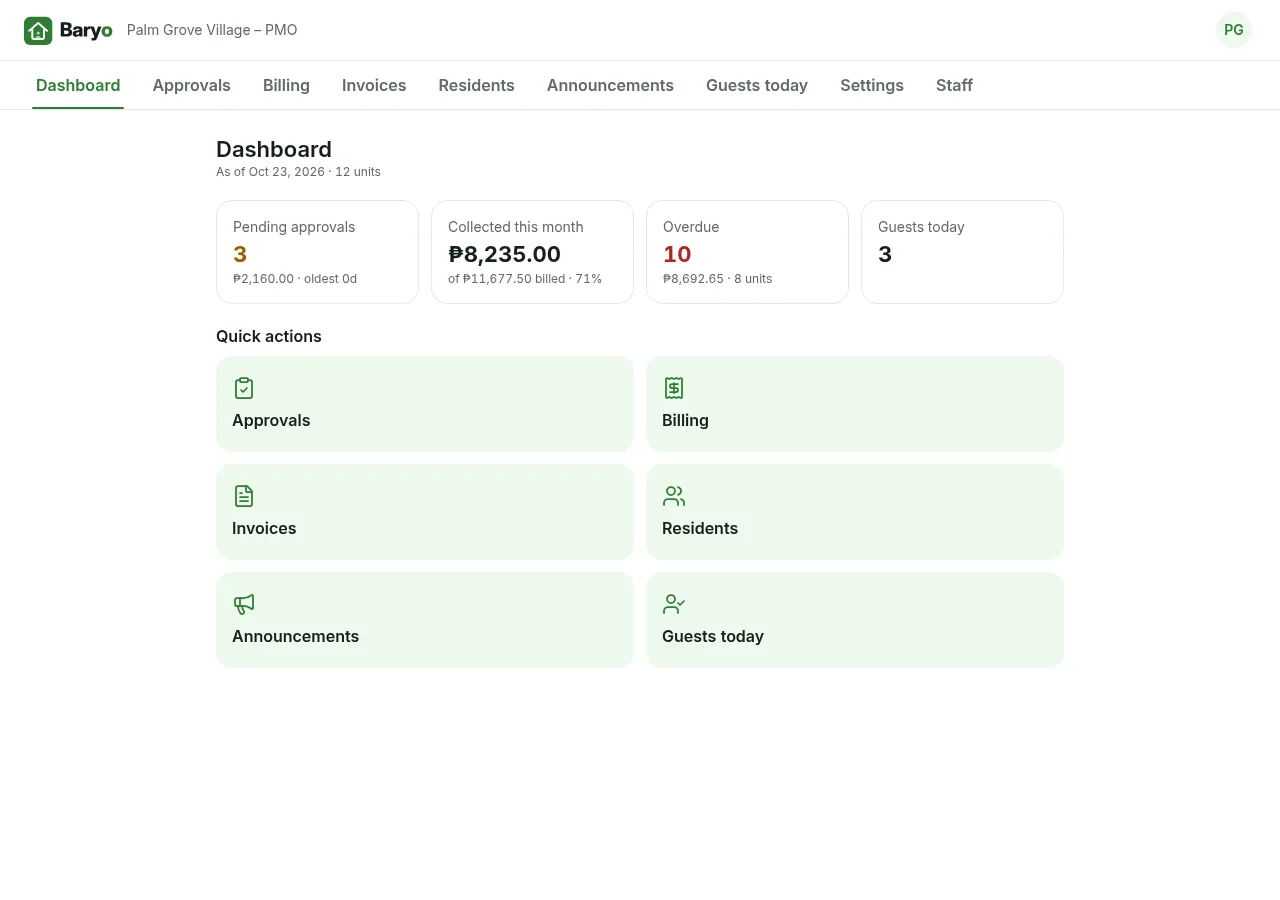Click the megaphone icon in the Announcements card
1280x900 pixels.
(244, 604)
